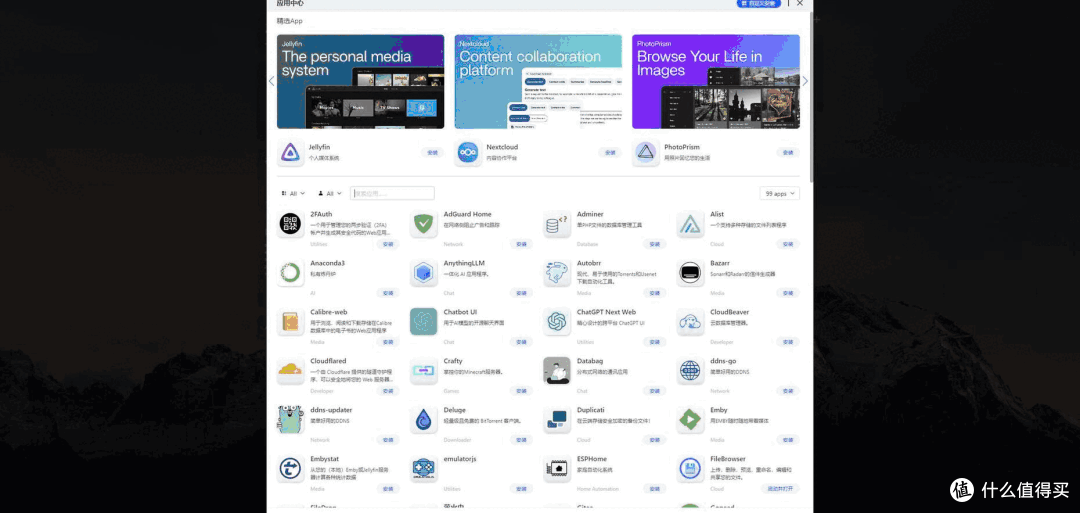Open the Autobrr rabbit icon

click(557, 273)
